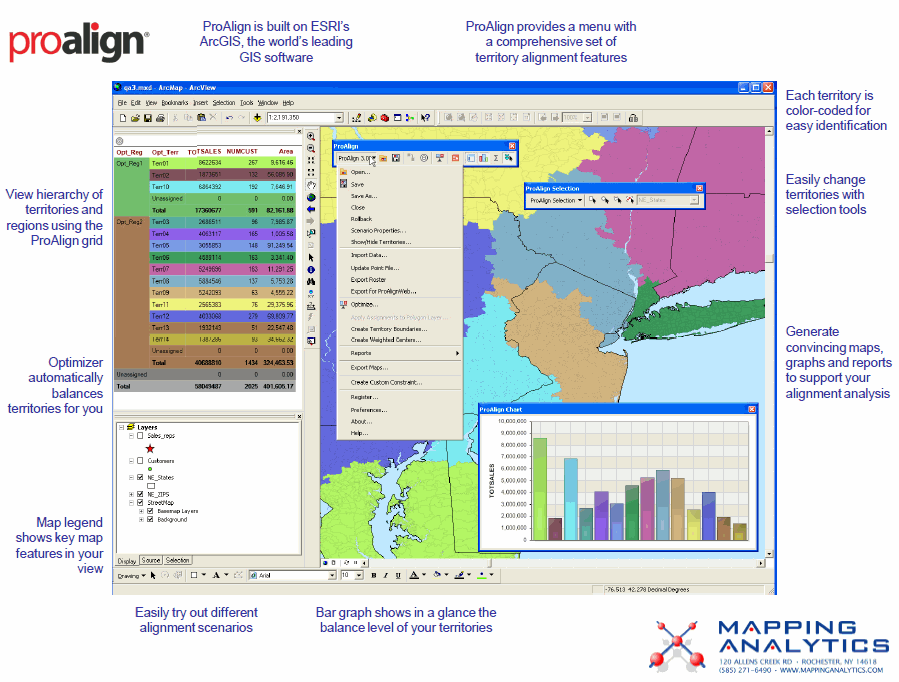Viewport: 899px width, 682px height.
Task: Click the Add Data toolbar button
Action: pos(257,118)
